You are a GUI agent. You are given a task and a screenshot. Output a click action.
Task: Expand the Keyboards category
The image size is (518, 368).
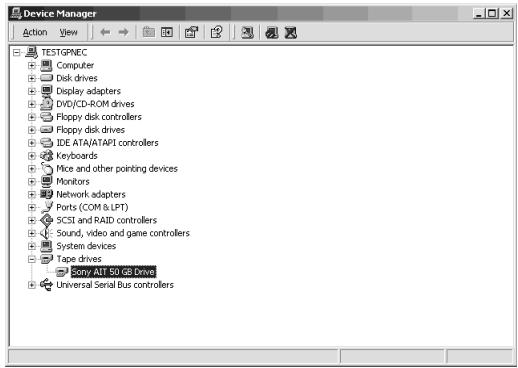(32, 156)
